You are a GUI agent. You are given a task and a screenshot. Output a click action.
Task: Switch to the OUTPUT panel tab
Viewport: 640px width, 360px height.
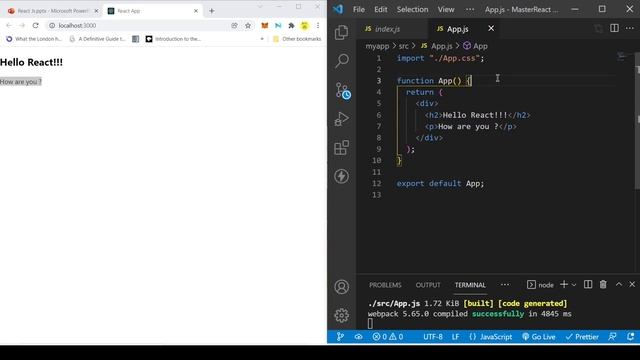pyautogui.click(x=428, y=285)
